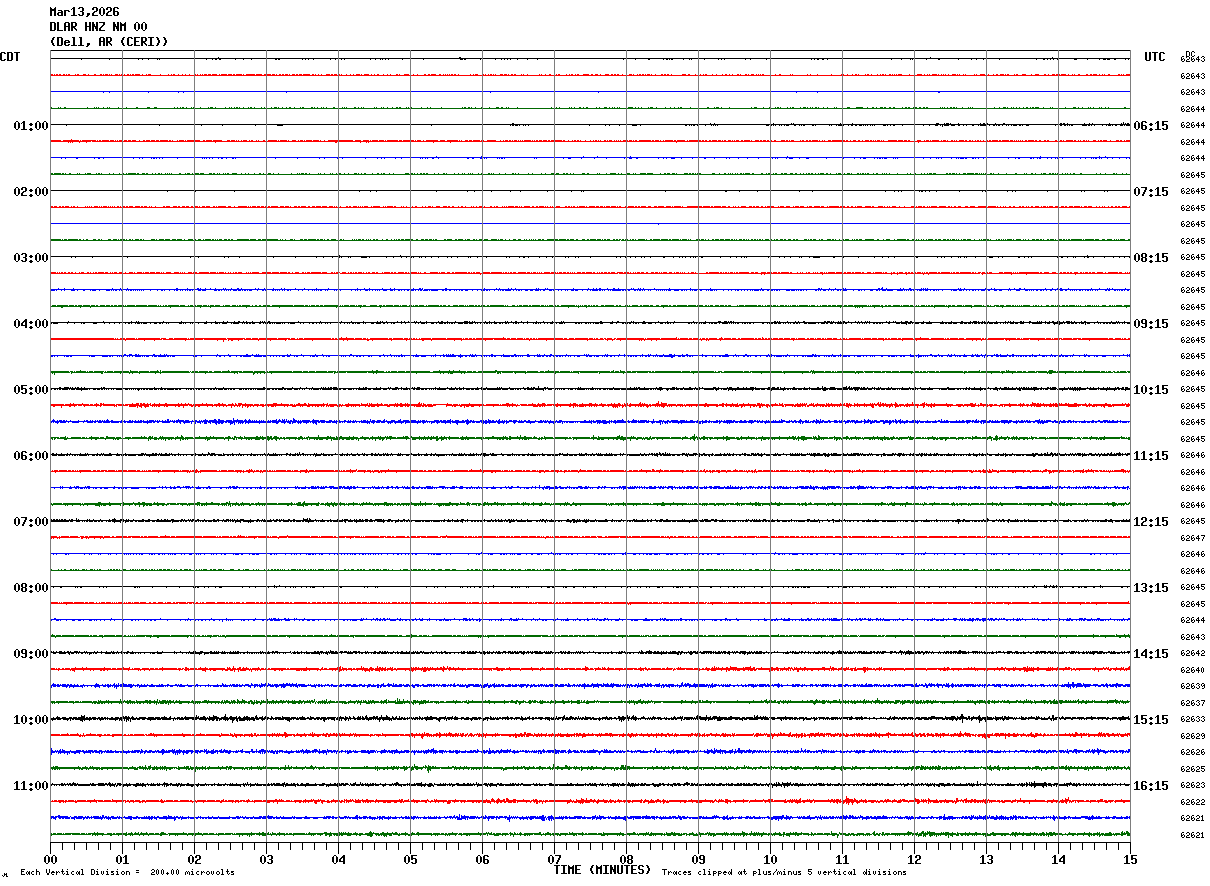1210x886 pixels.
Task: Click the DC column header
Action: click(1190, 53)
